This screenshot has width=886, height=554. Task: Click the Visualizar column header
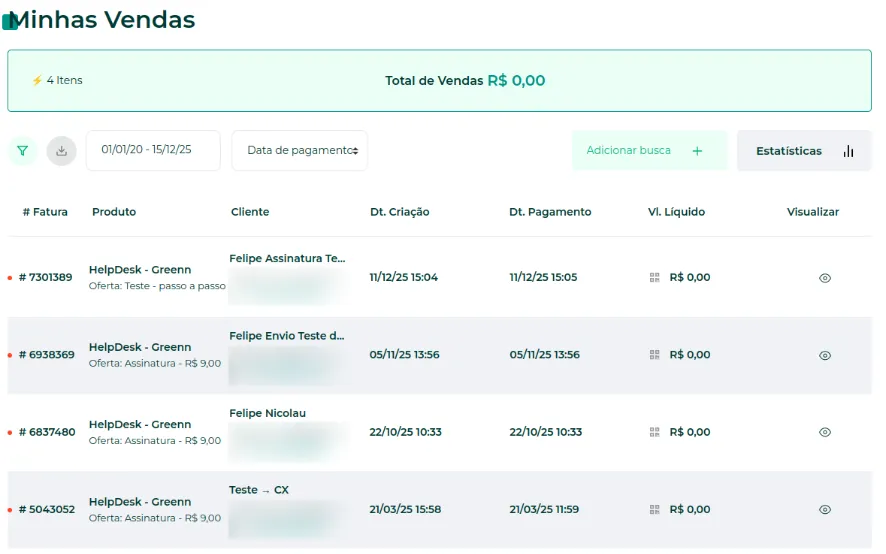tap(813, 212)
